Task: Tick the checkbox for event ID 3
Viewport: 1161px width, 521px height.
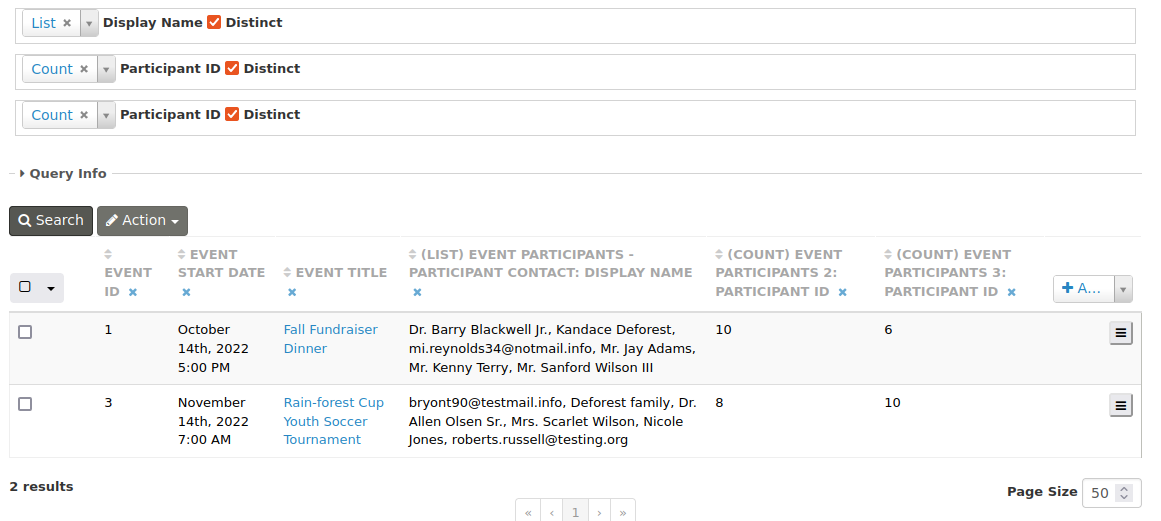Action: click(25, 404)
